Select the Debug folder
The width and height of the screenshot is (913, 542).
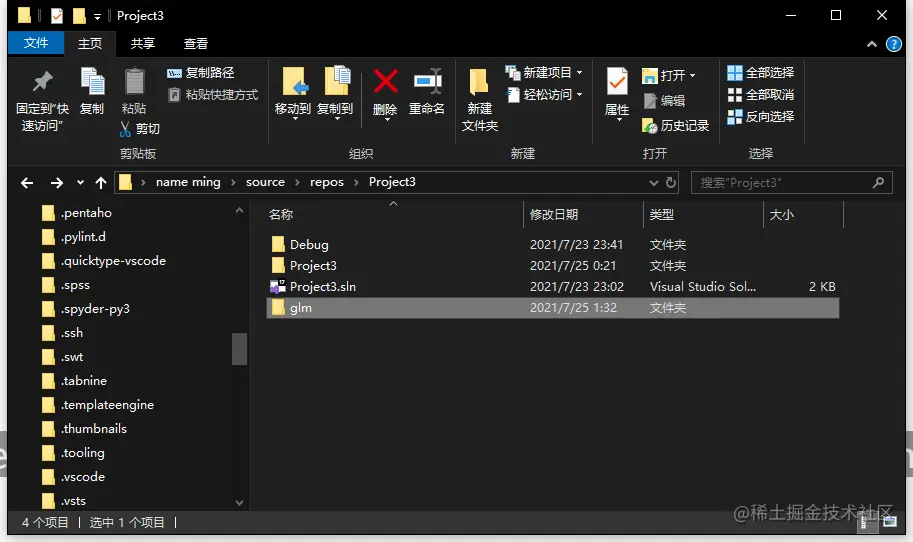pyautogui.click(x=552, y=245)
